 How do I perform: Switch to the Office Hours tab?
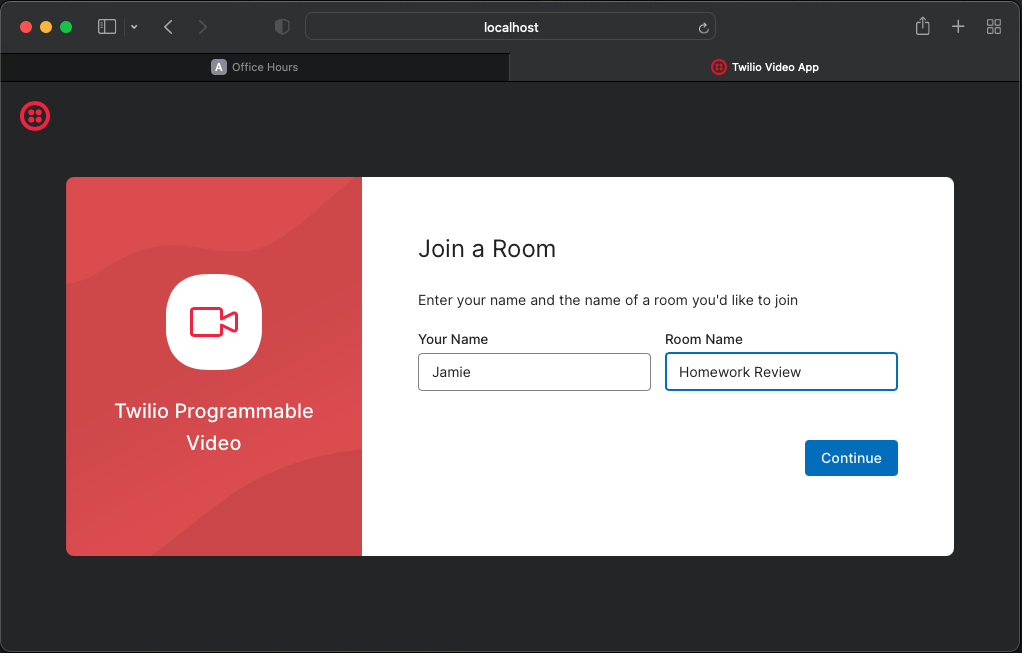click(255, 67)
